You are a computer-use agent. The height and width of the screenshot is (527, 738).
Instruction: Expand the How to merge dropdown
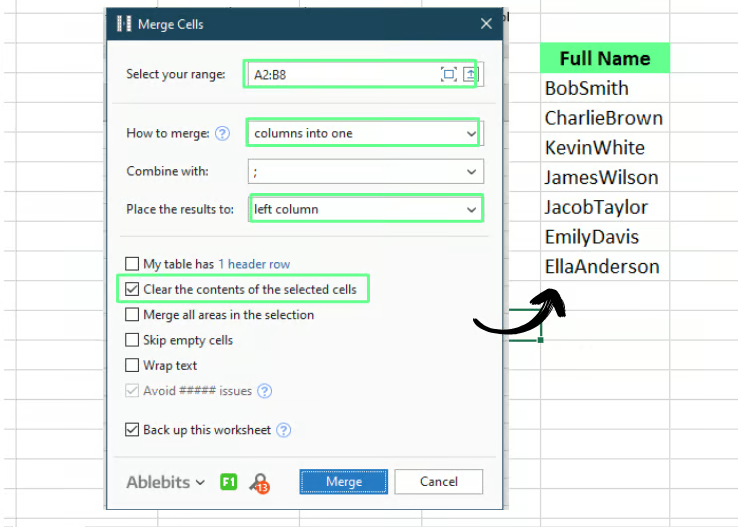click(471, 133)
